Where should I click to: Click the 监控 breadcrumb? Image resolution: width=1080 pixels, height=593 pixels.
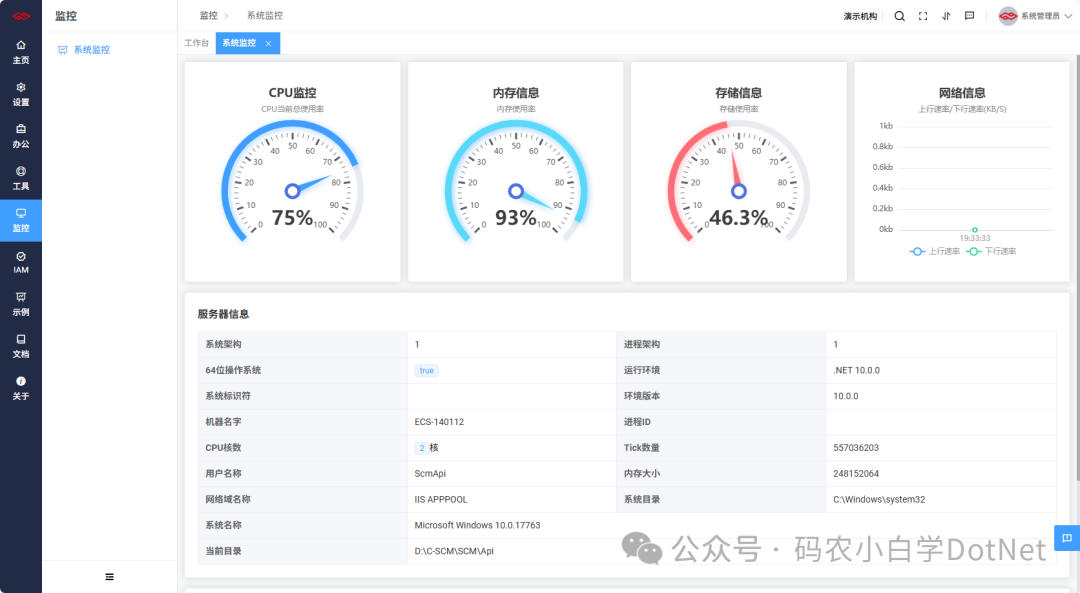209,15
